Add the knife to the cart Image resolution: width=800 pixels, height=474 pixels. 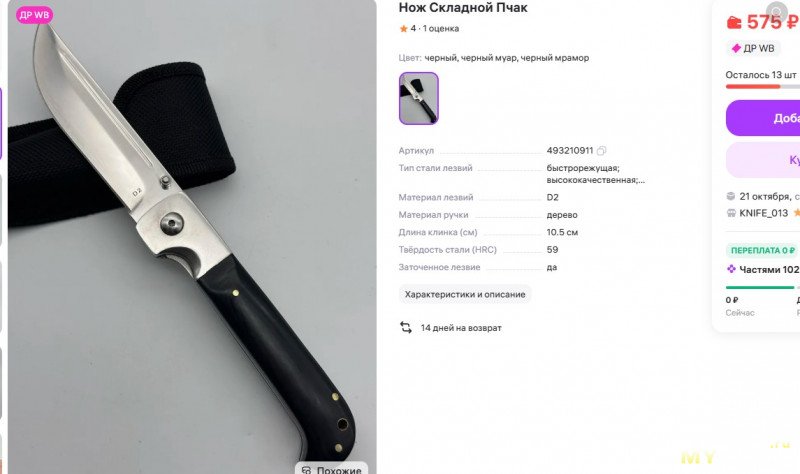[763, 118]
